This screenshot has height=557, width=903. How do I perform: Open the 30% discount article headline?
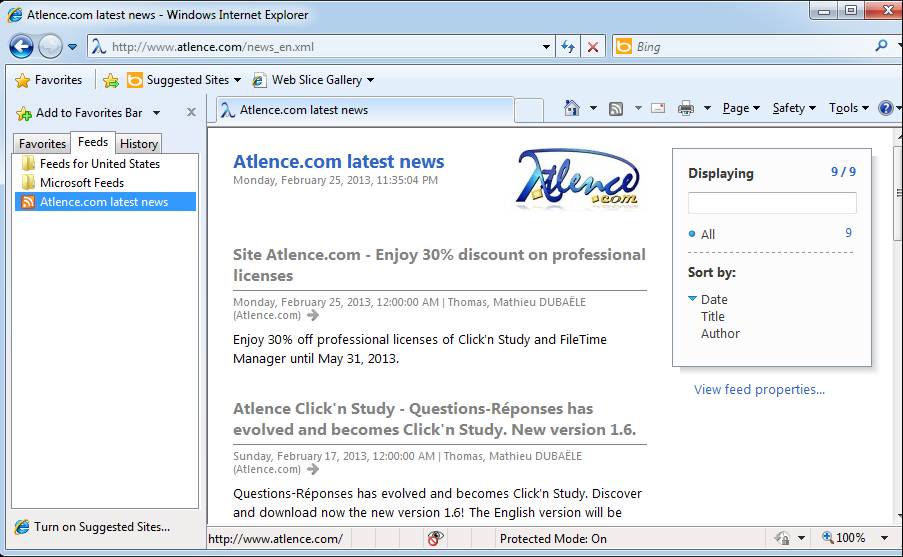(x=439, y=265)
